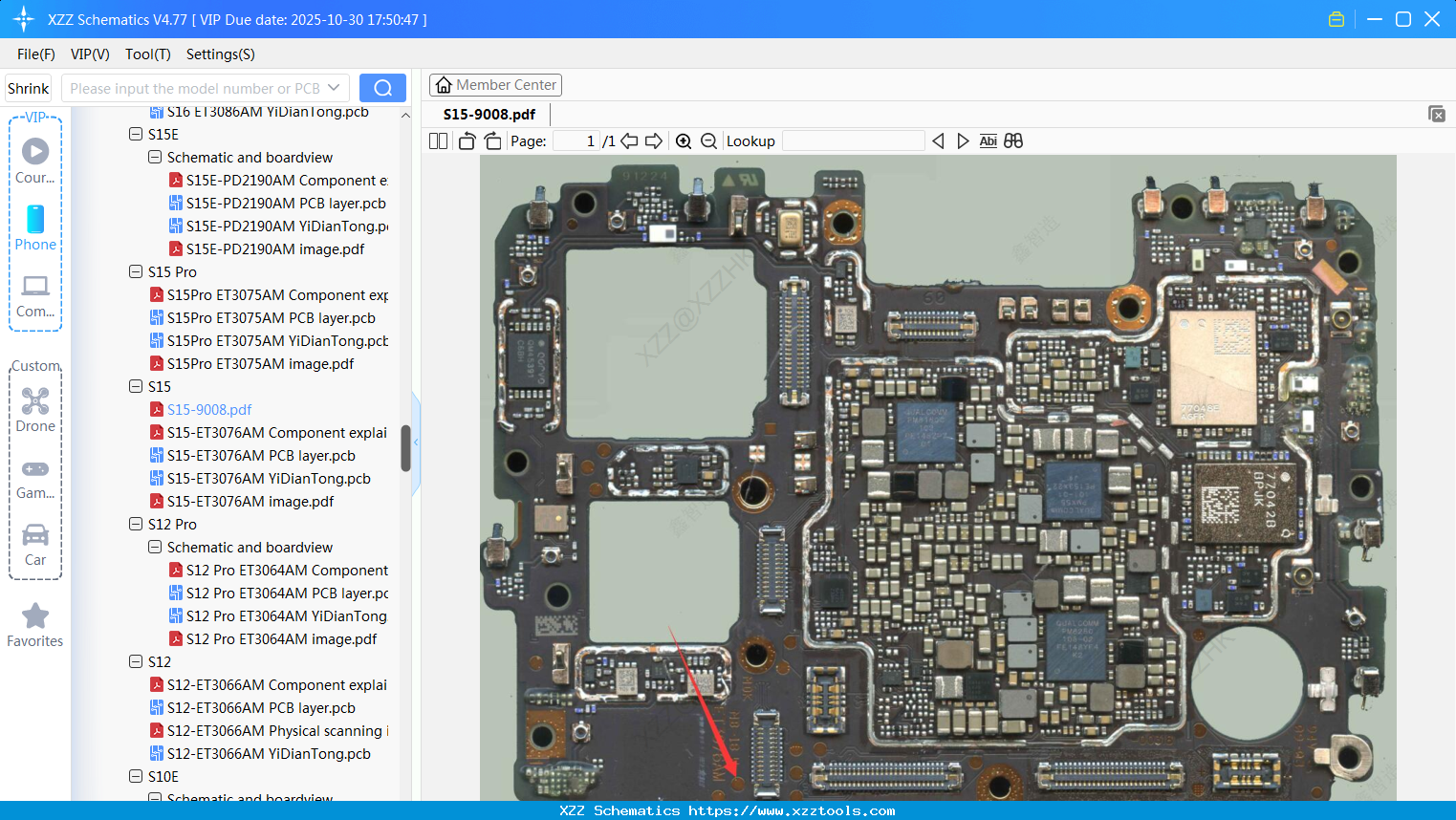This screenshot has width=1456, height=820.
Task: Open S15-ET3076AM YiDianTong.pcb
Action: (x=269, y=479)
